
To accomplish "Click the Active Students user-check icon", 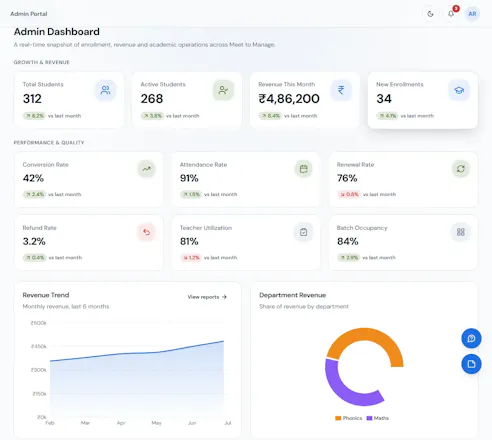I will click(223, 90).
